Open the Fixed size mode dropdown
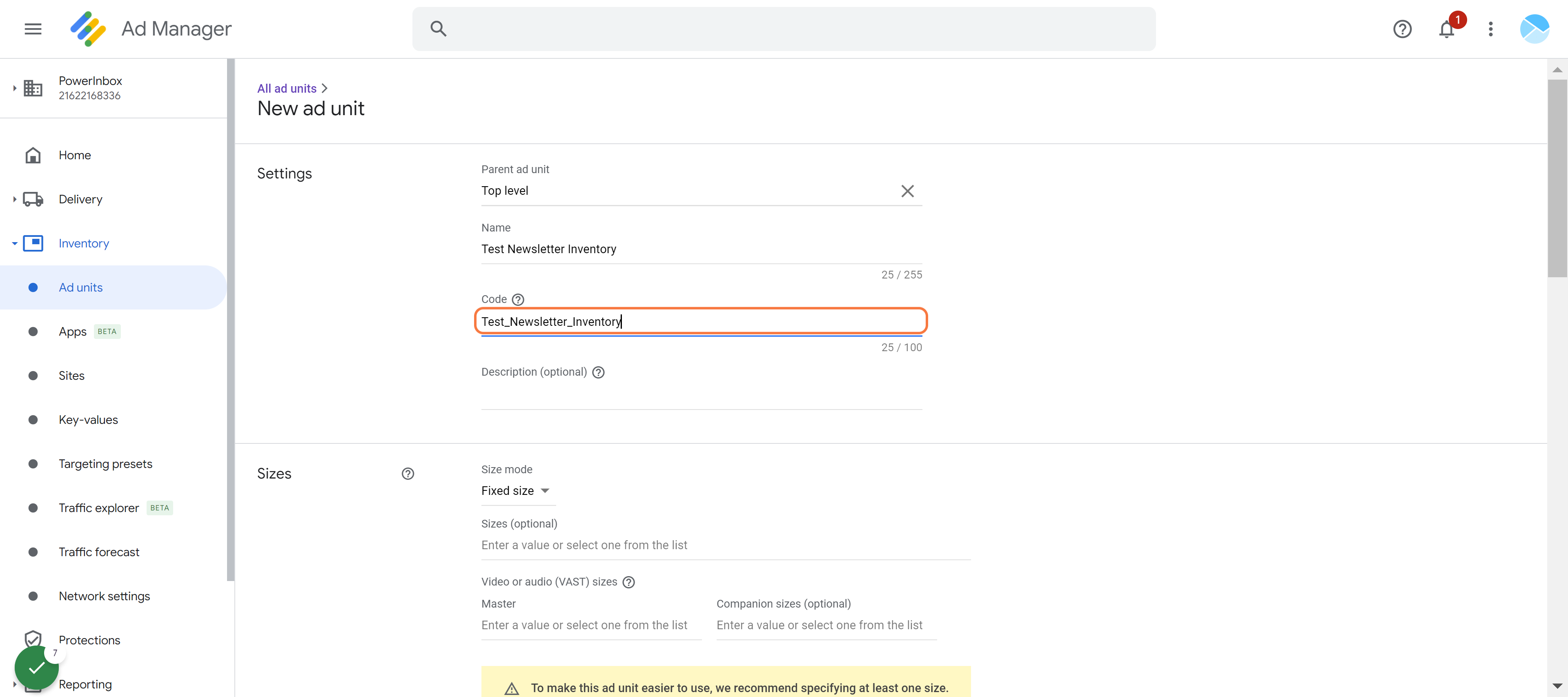 coord(518,491)
